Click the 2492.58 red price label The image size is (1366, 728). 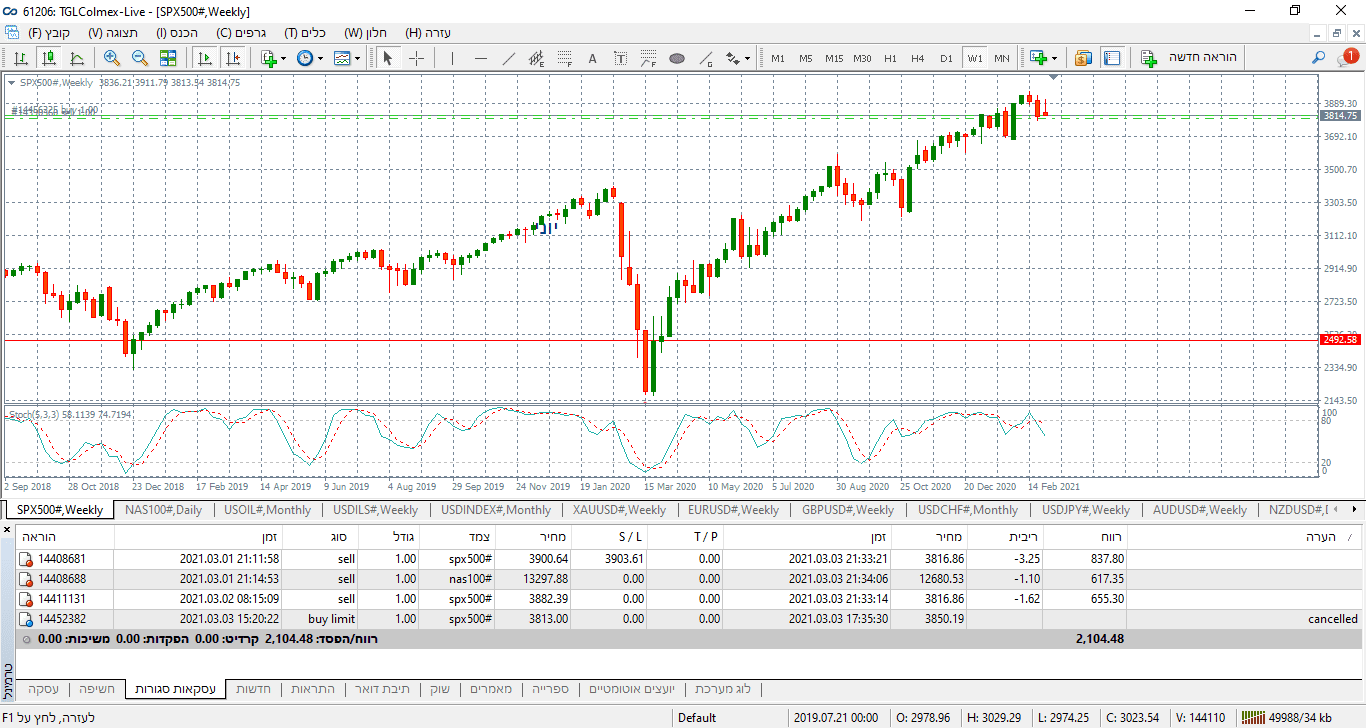pyautogui.click(x=1340, y=340)
